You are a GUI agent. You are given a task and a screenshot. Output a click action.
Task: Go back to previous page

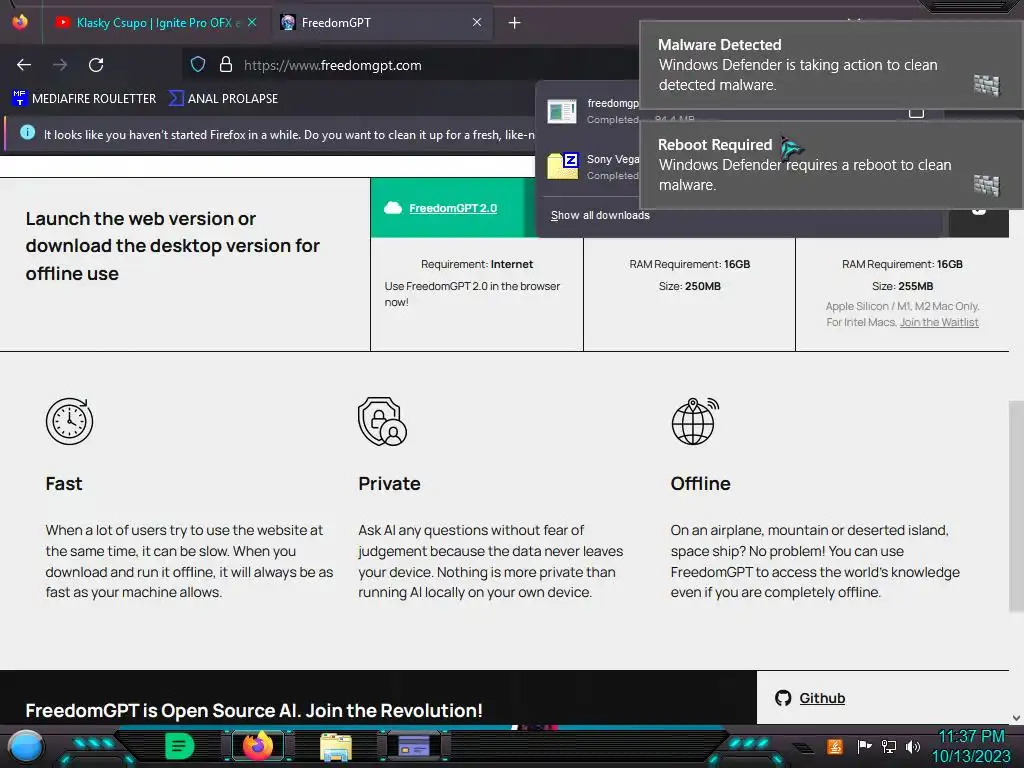pos(24,65)
